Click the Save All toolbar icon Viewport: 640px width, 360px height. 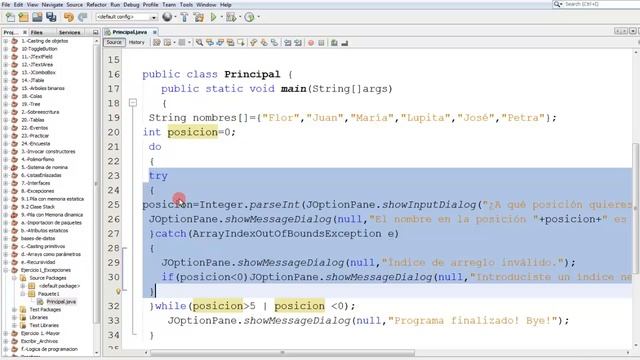[51, 17]
